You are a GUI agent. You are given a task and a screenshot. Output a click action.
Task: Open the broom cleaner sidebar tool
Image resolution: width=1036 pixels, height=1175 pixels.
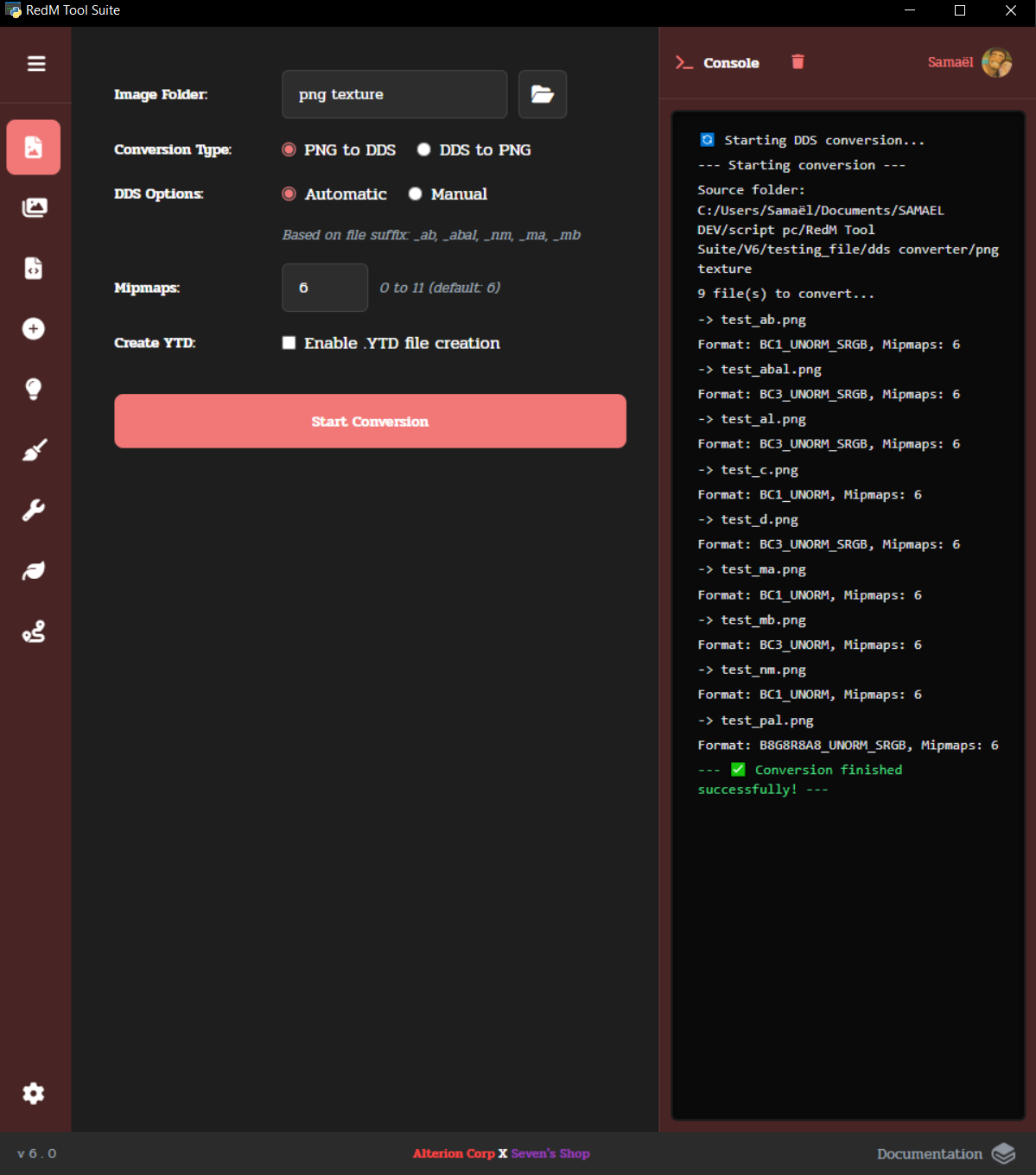34,450
